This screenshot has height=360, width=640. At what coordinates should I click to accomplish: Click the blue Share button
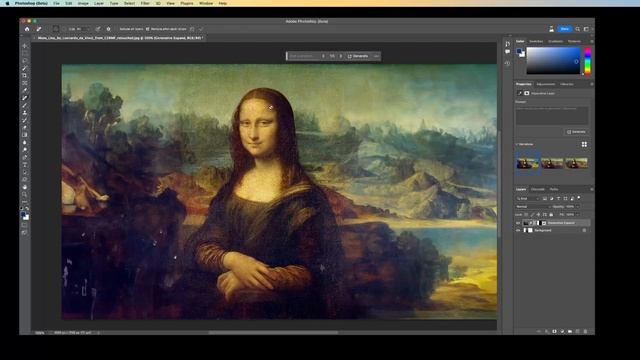click(564, 29)
